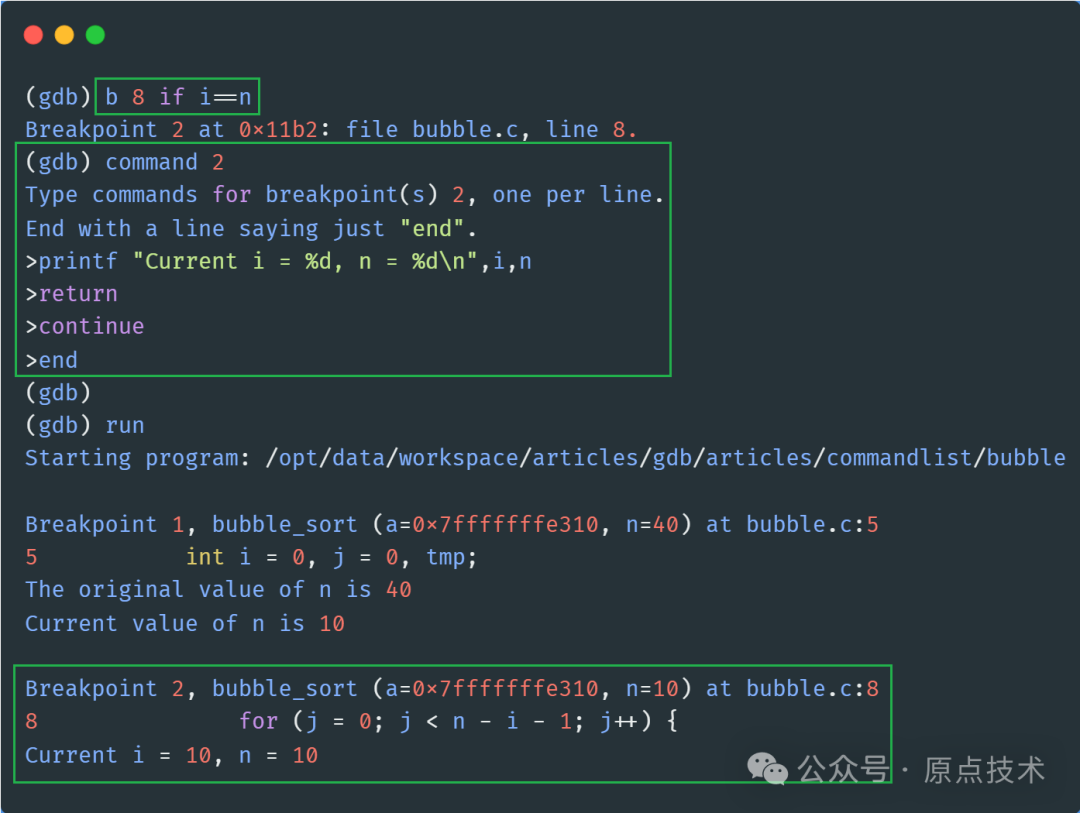Click the '>return' command line

point(72,294)
